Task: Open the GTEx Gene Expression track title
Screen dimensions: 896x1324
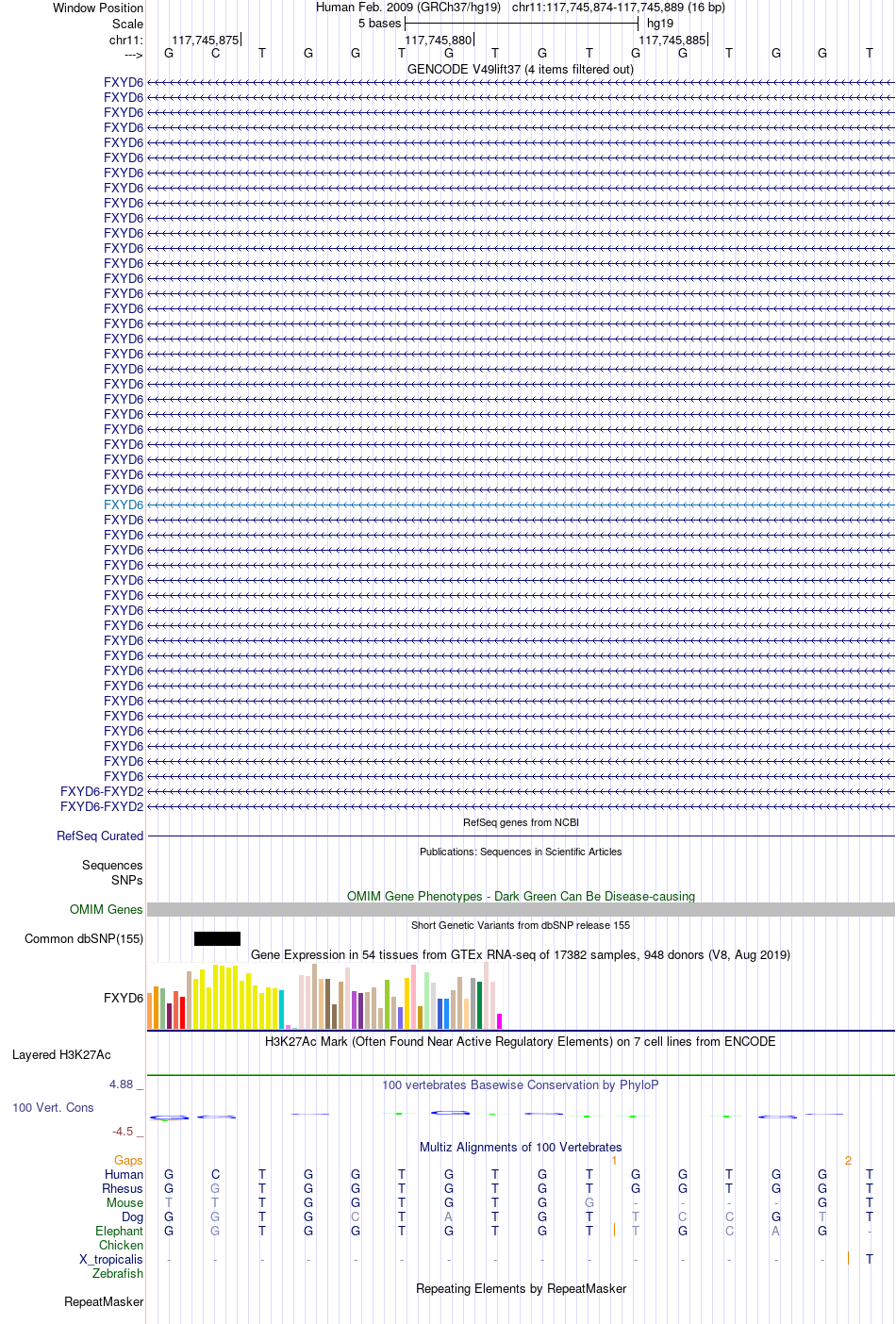Action: point(521,954)
